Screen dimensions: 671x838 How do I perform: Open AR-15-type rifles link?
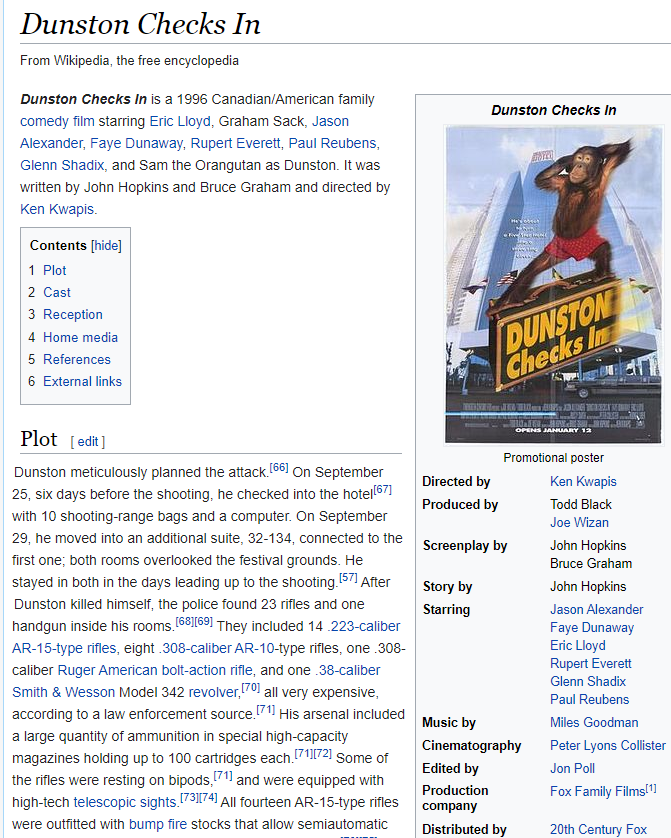64,648
